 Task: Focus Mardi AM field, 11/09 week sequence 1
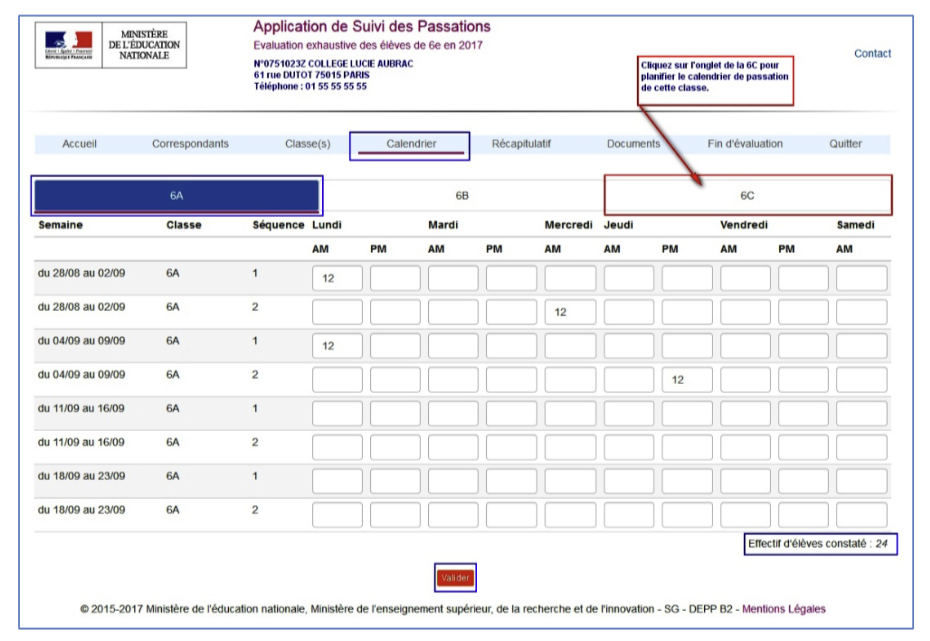pyautogui.click(x=453, y=413)
